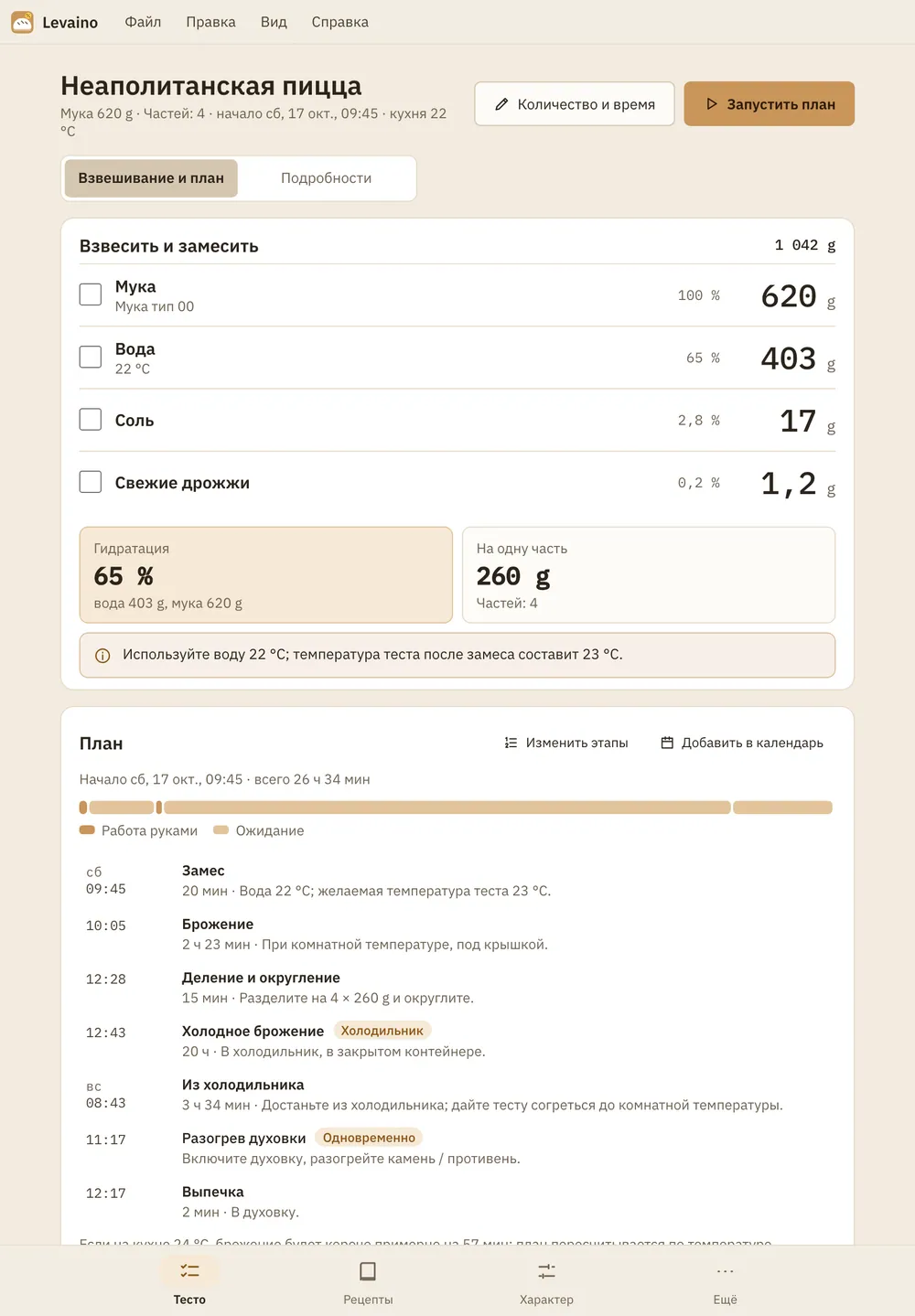Tick the Соль checkbox
Viewport: 915px width, 1316px height.
(91, 419)
